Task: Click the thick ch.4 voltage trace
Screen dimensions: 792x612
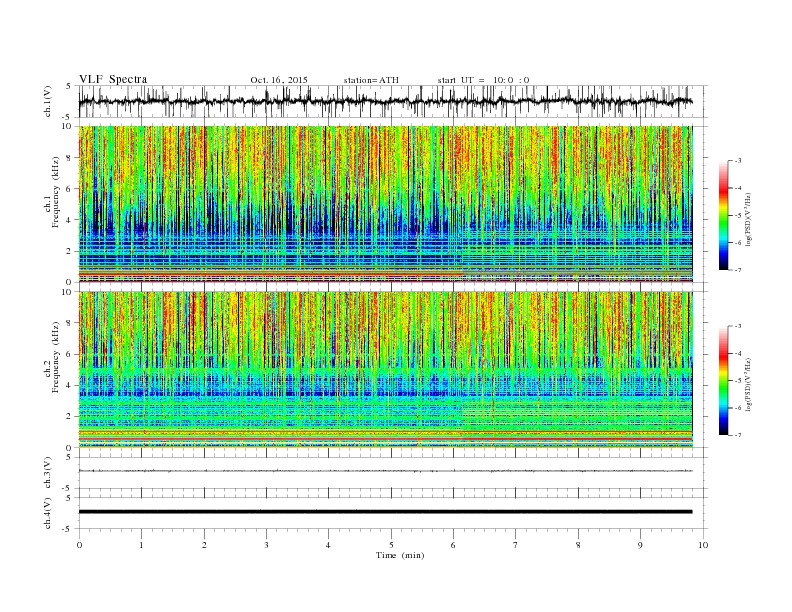Action: click(385, 512)
